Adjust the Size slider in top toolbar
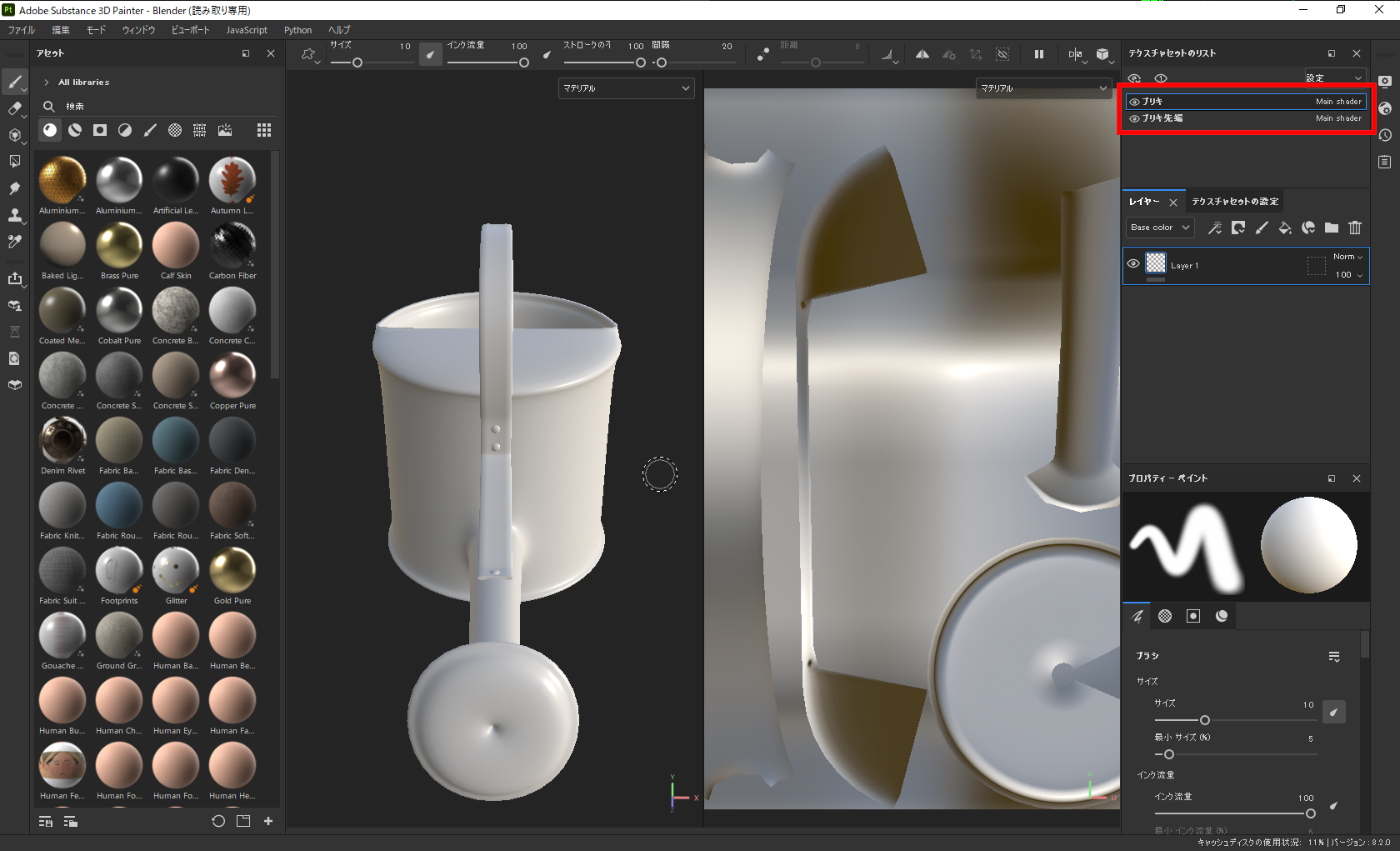 [371, 63]
